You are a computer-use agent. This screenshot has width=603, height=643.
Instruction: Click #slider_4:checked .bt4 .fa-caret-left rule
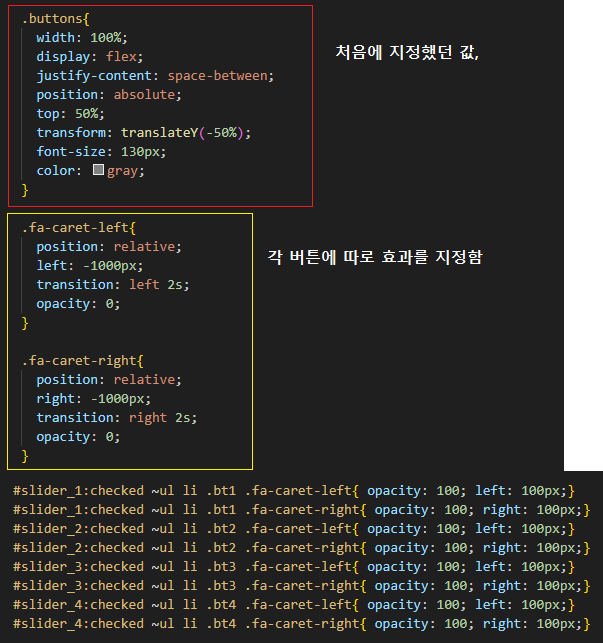click(x=294, y=605)
